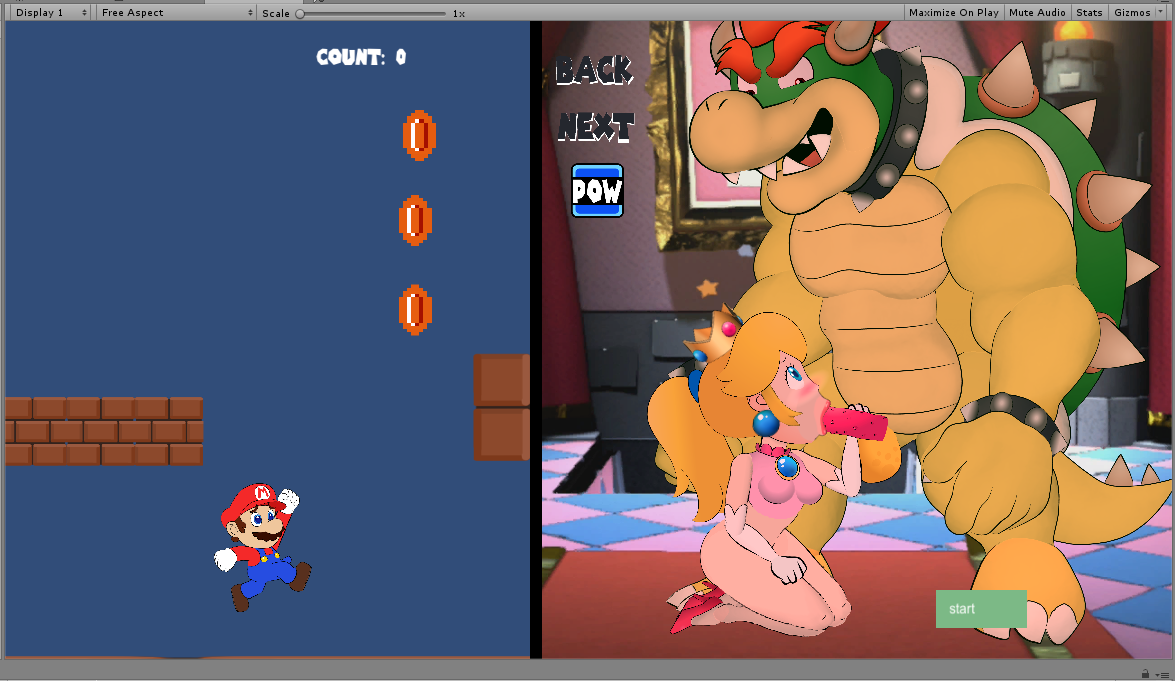Click the top orange coin
The width and height of the screenshot is (1175, 681).
[x=418, y=135]
